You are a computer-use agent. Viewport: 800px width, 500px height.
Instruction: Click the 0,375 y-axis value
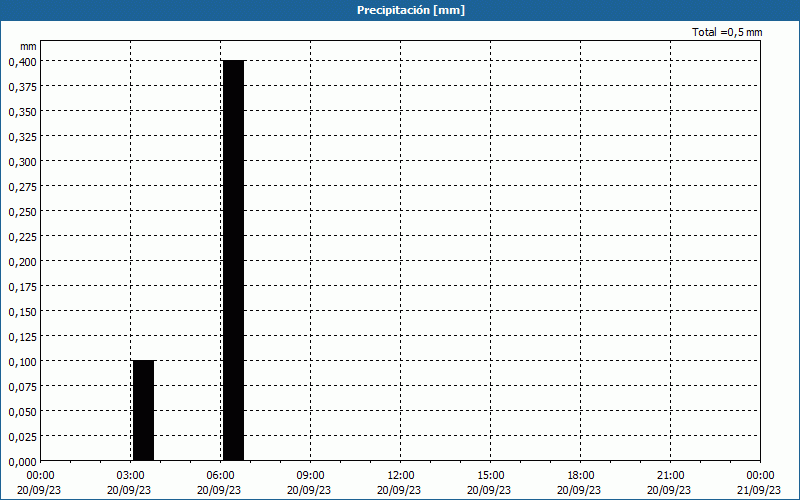[x=23, y=87]
